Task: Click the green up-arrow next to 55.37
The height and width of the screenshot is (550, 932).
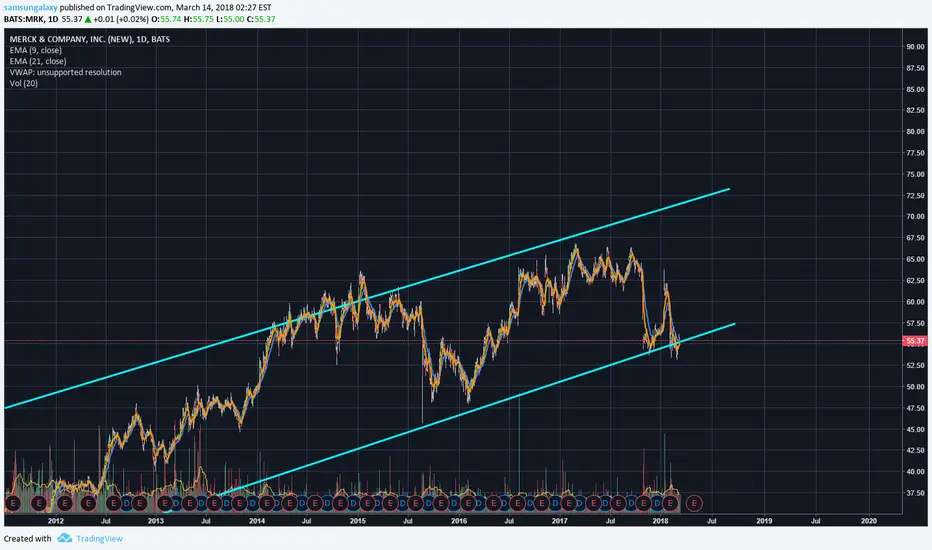Action: (87, 19)
